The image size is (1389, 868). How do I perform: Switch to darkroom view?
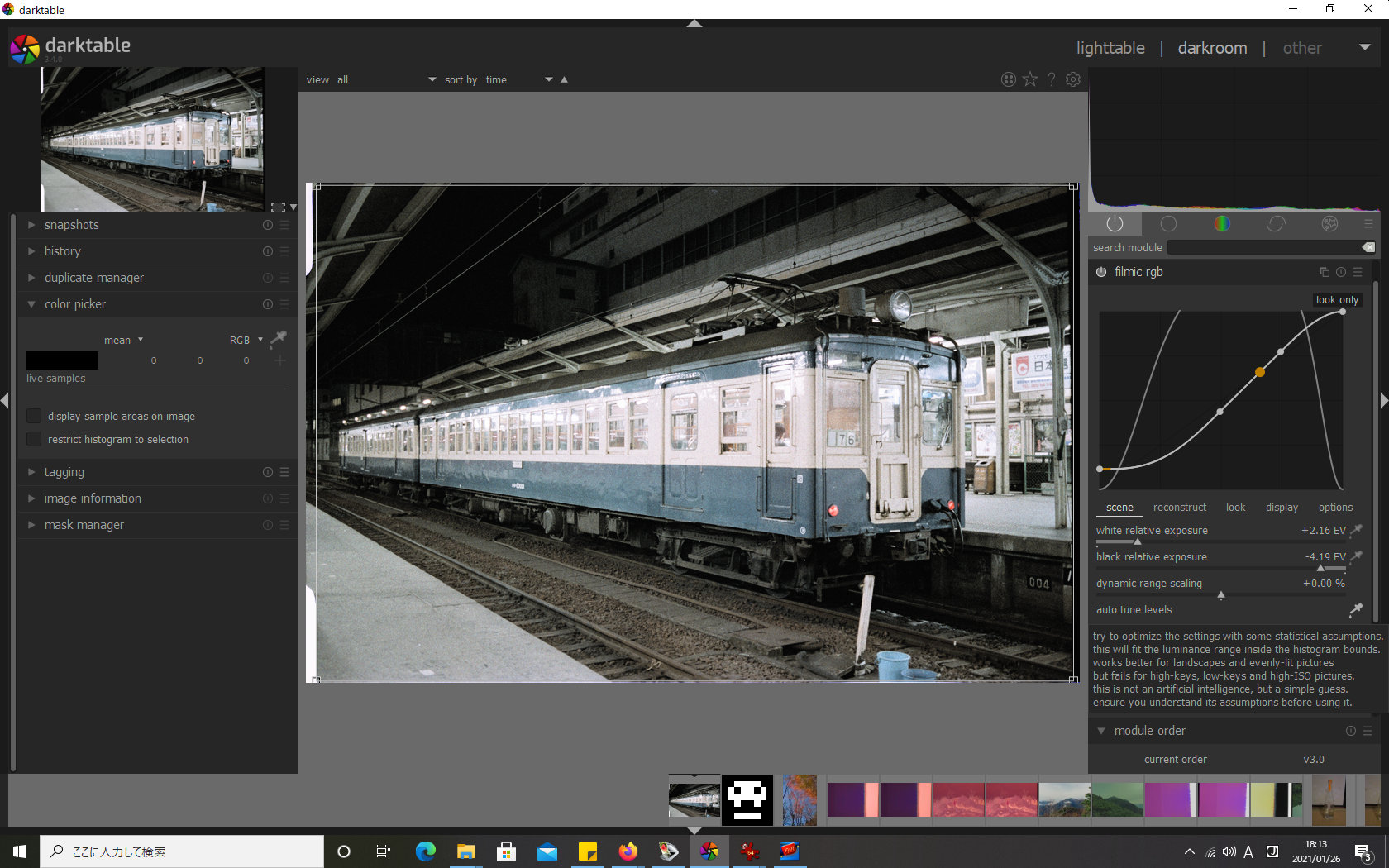coord(1212,48)
